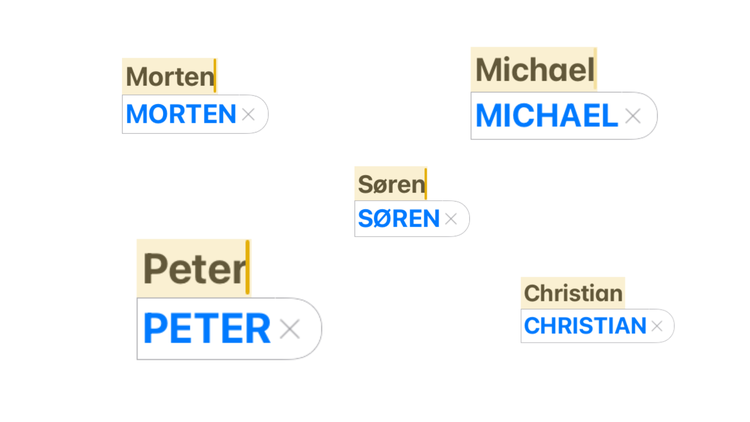Click the highlighted word Christian
This screenshot has width=750, height=422.
coord(573,293)
